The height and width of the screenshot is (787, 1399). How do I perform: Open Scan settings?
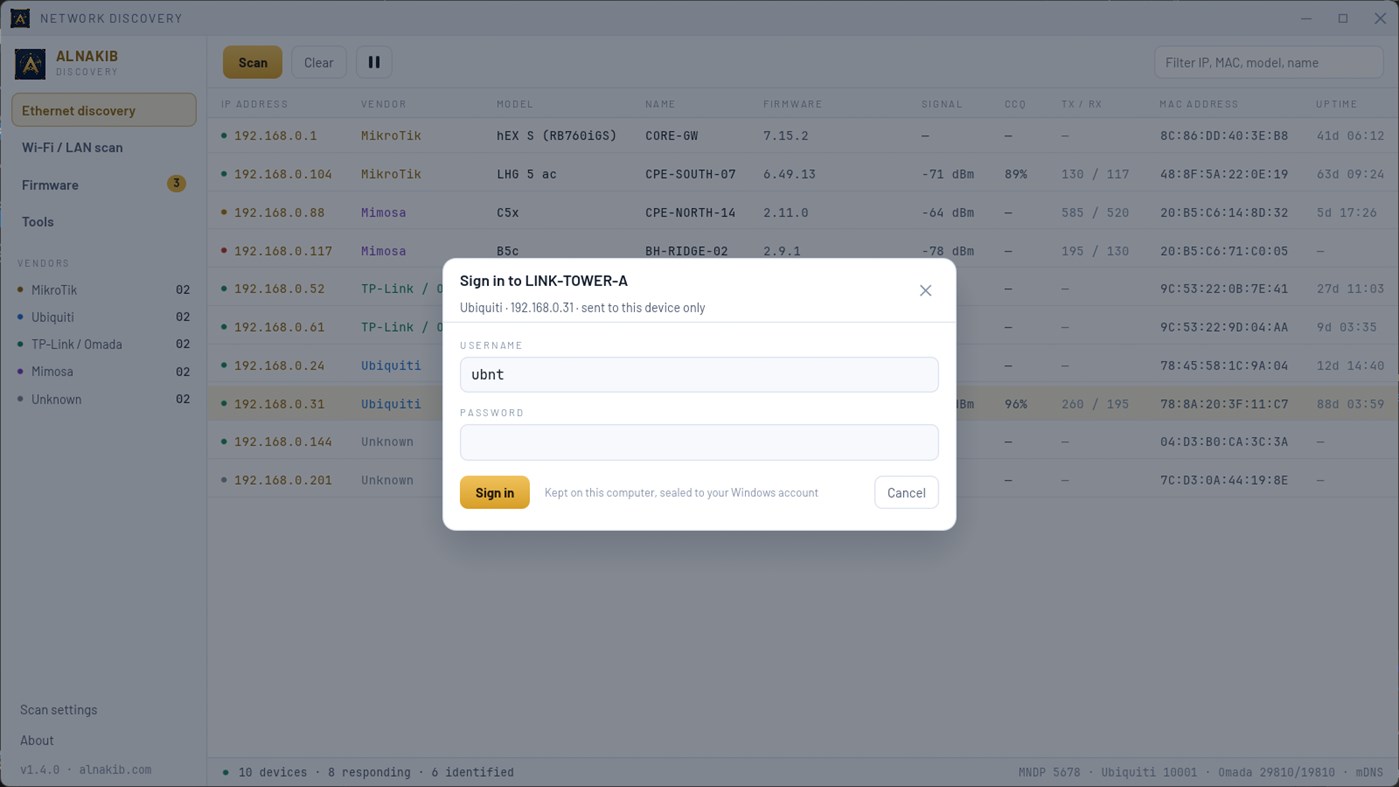[x=59, y=710]
